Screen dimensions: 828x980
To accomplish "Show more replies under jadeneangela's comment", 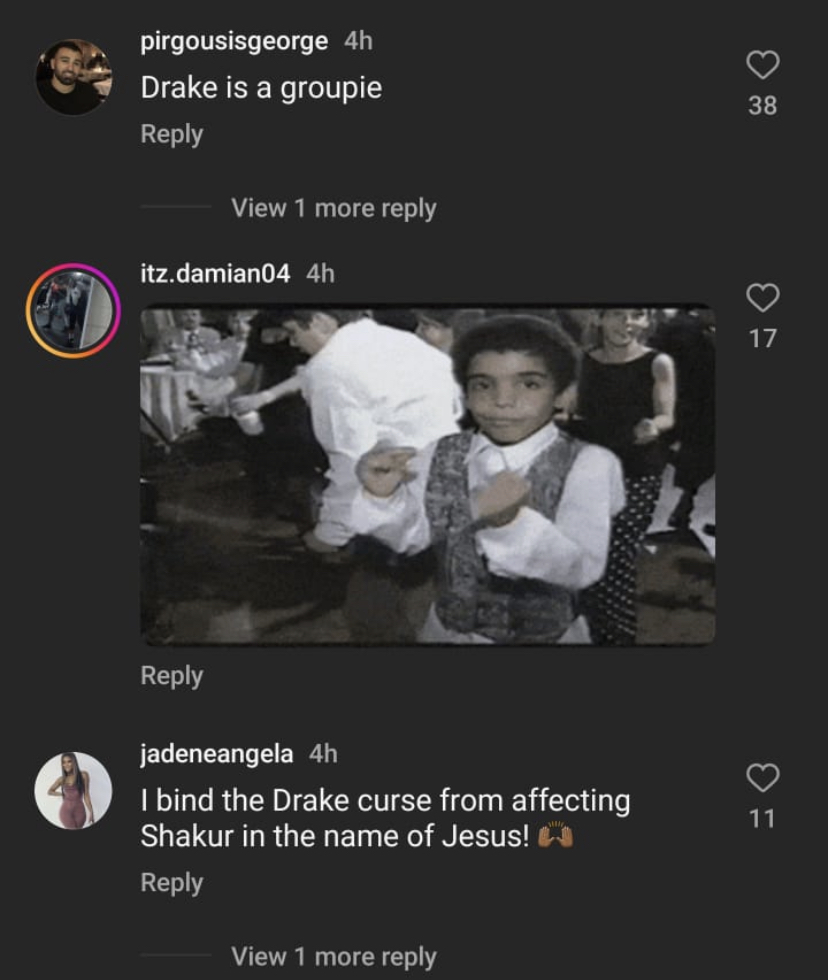I will [x=333, y=956].
